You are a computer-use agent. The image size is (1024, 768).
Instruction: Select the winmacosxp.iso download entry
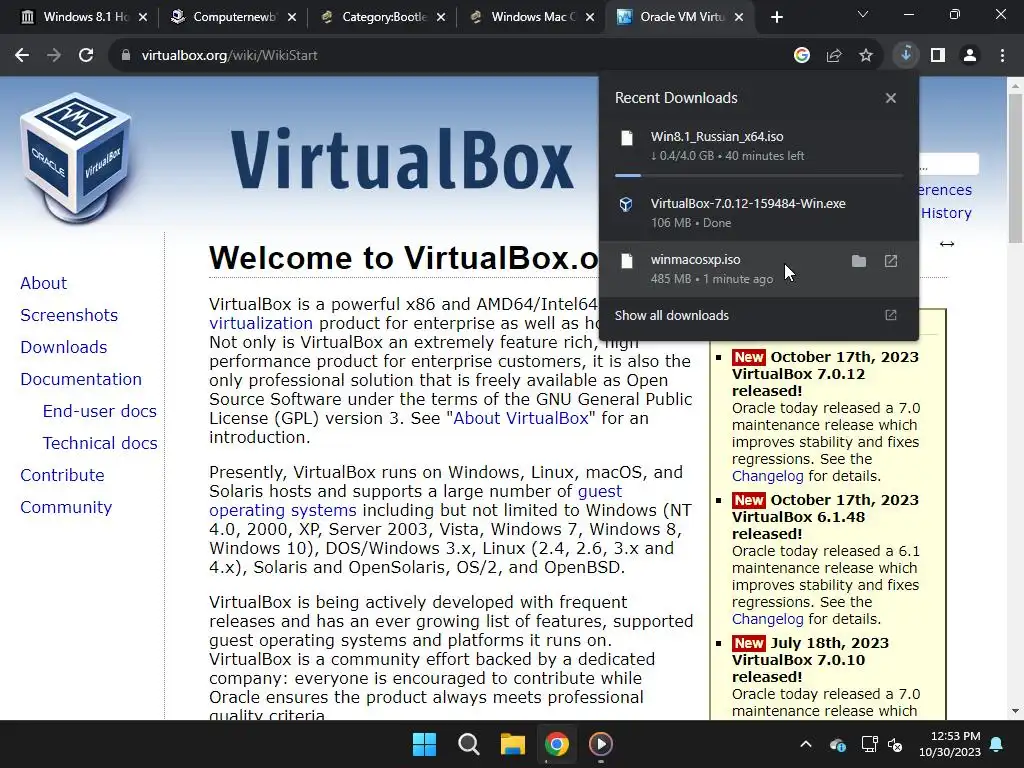(759, 268)
